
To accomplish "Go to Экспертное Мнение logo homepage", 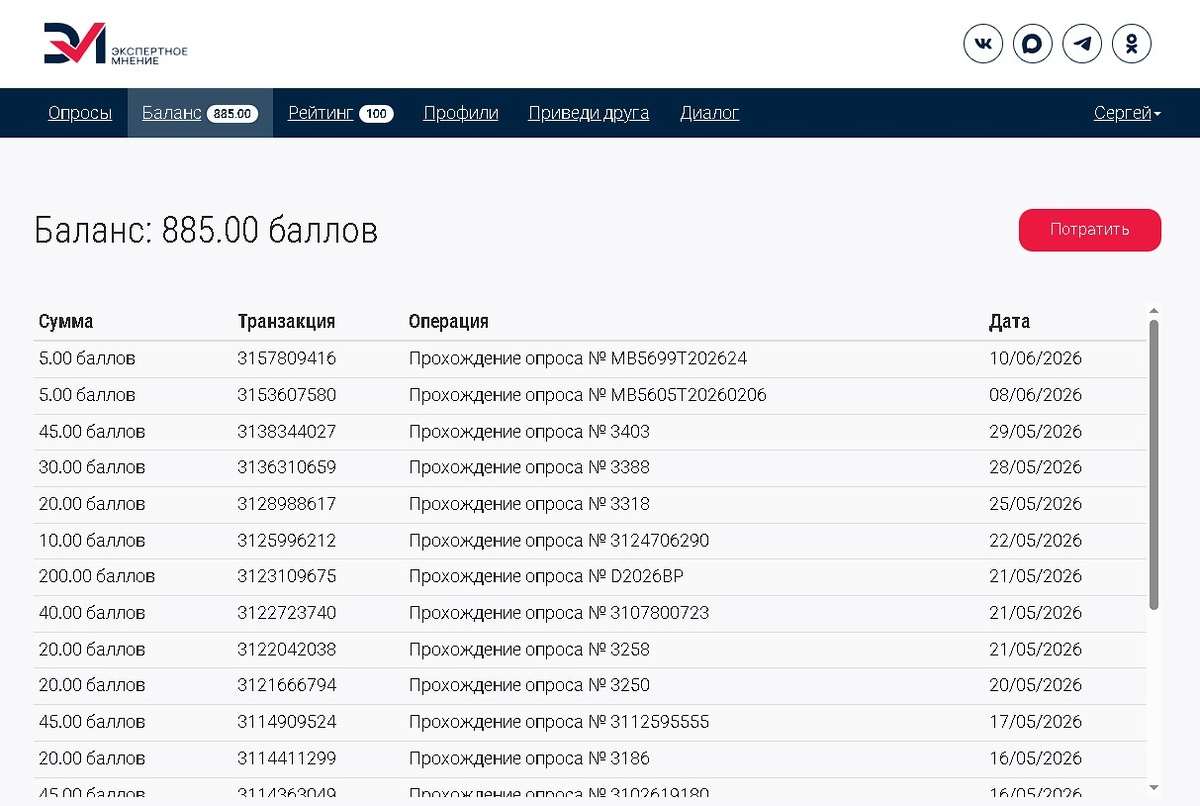I will [x=115, y=44].
